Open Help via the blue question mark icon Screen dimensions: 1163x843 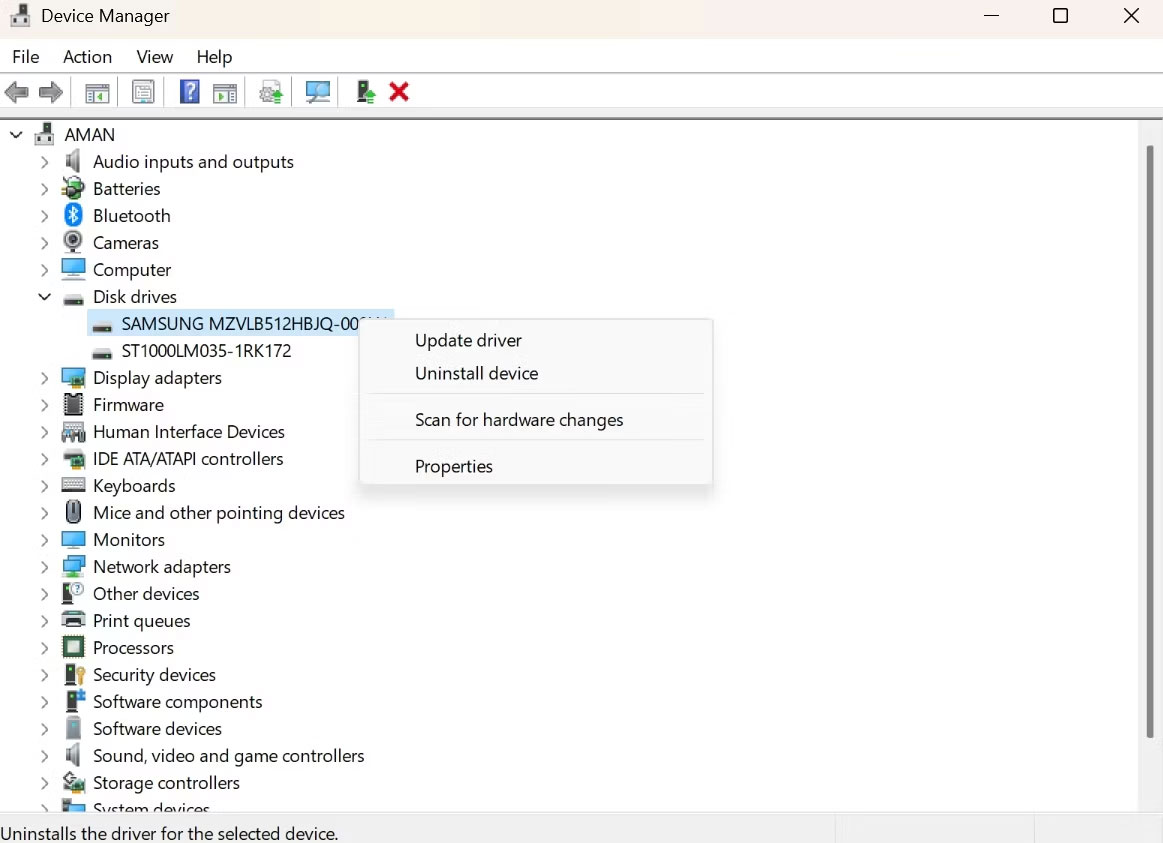tap(189, 91)
